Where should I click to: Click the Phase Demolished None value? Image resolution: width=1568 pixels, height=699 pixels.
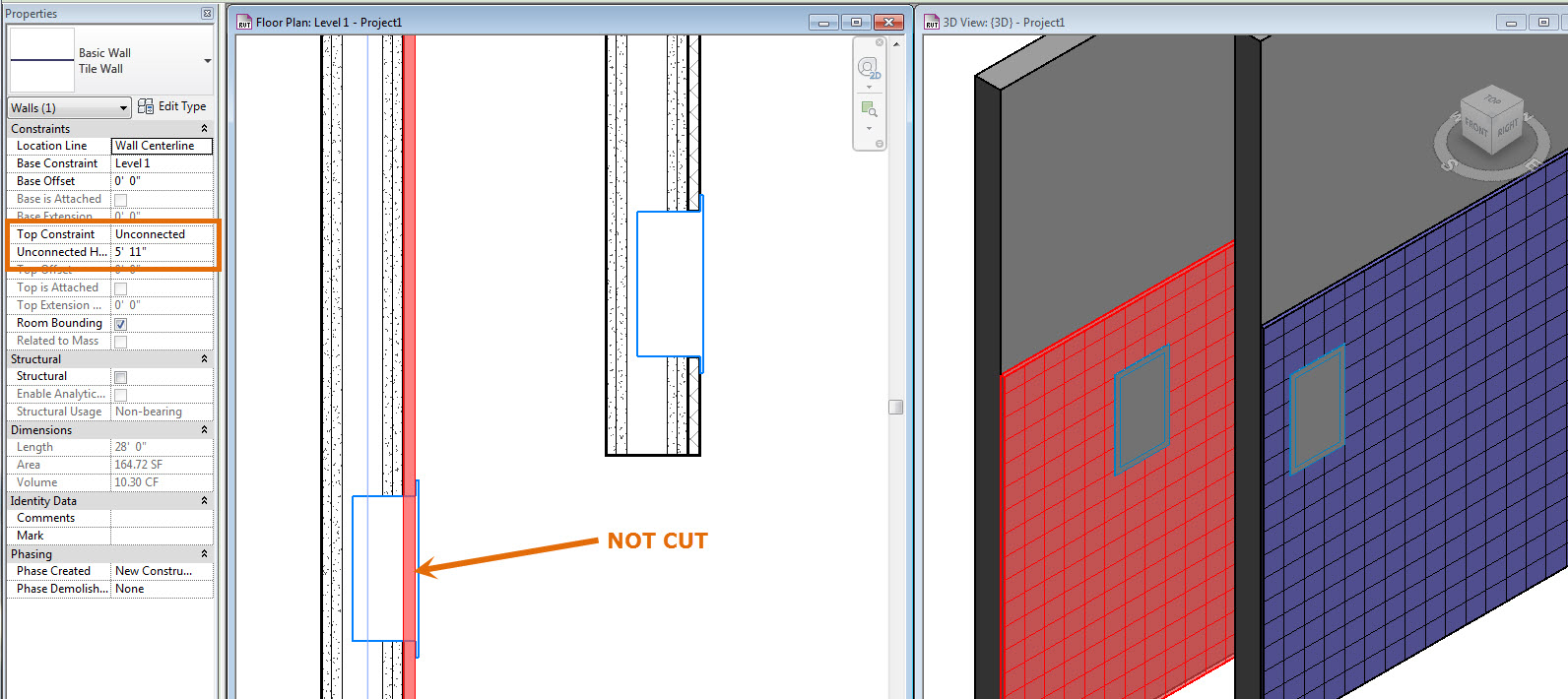[162, 589]
